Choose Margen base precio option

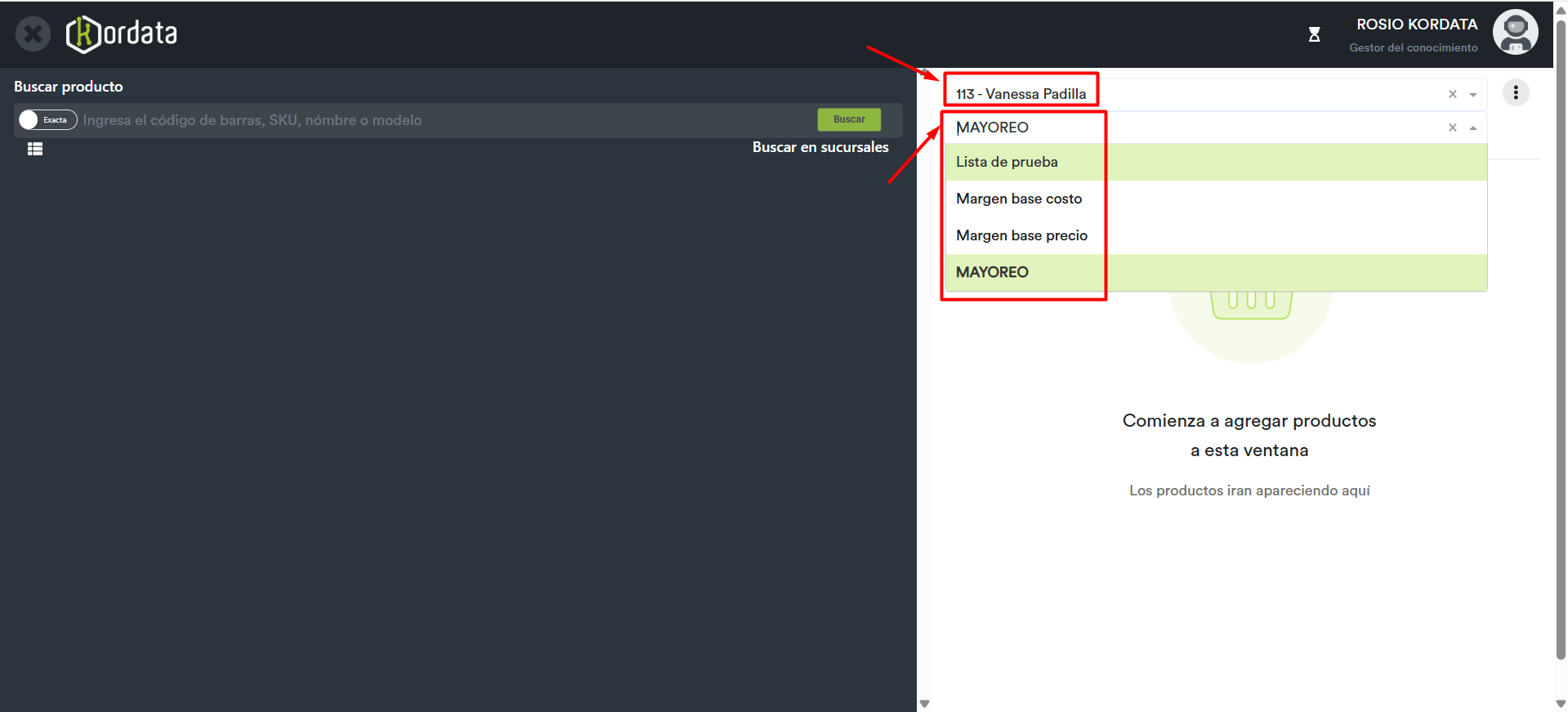1021,235
